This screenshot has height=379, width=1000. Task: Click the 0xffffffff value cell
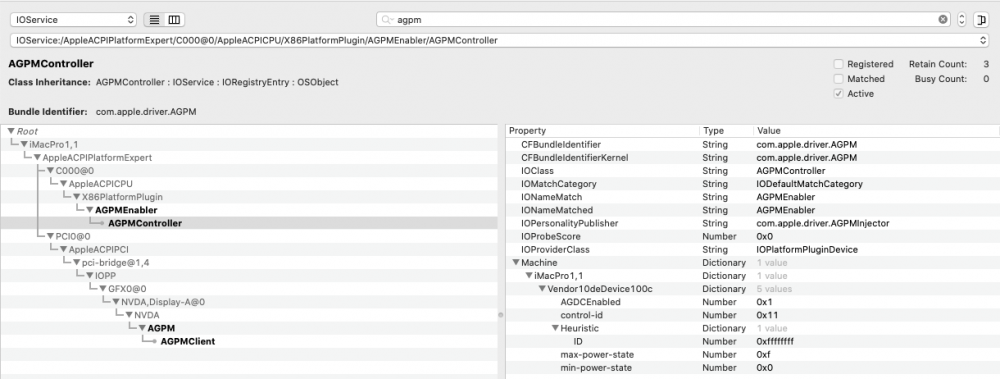point(775,341)
